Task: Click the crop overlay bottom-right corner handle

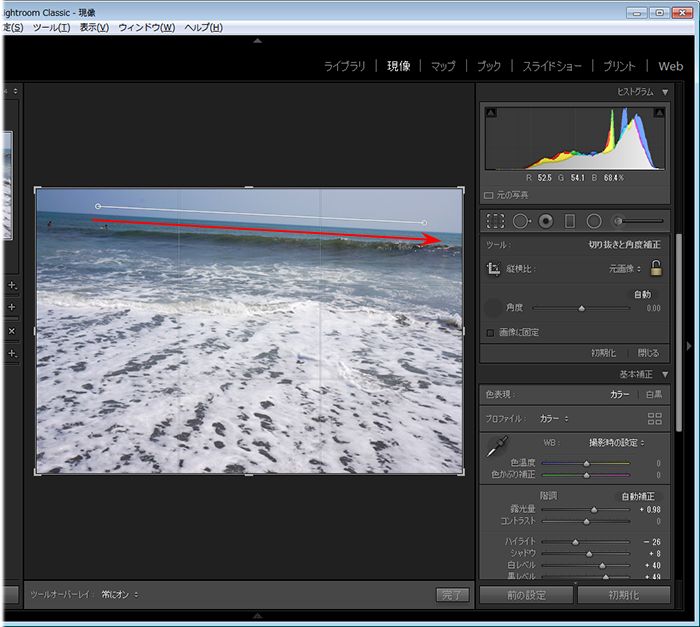Action: click(x=461, y=472)
